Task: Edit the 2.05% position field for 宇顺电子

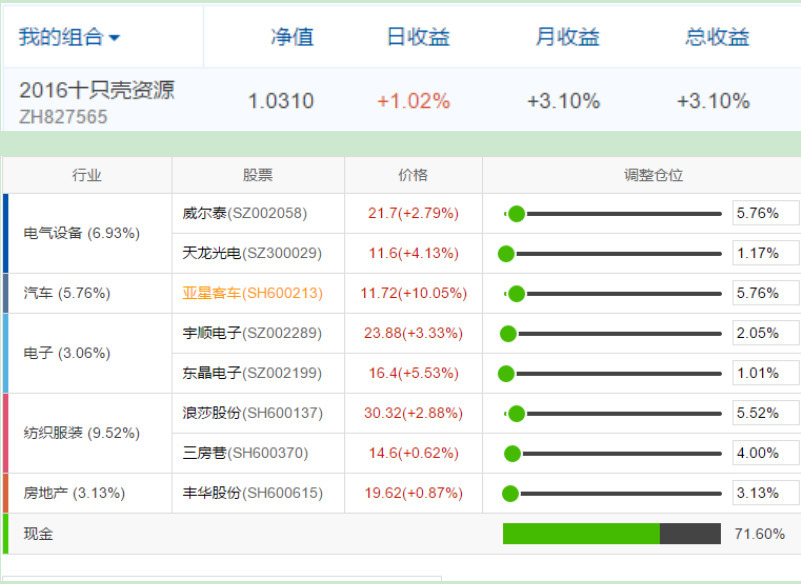Action: (x=765, y=333)
